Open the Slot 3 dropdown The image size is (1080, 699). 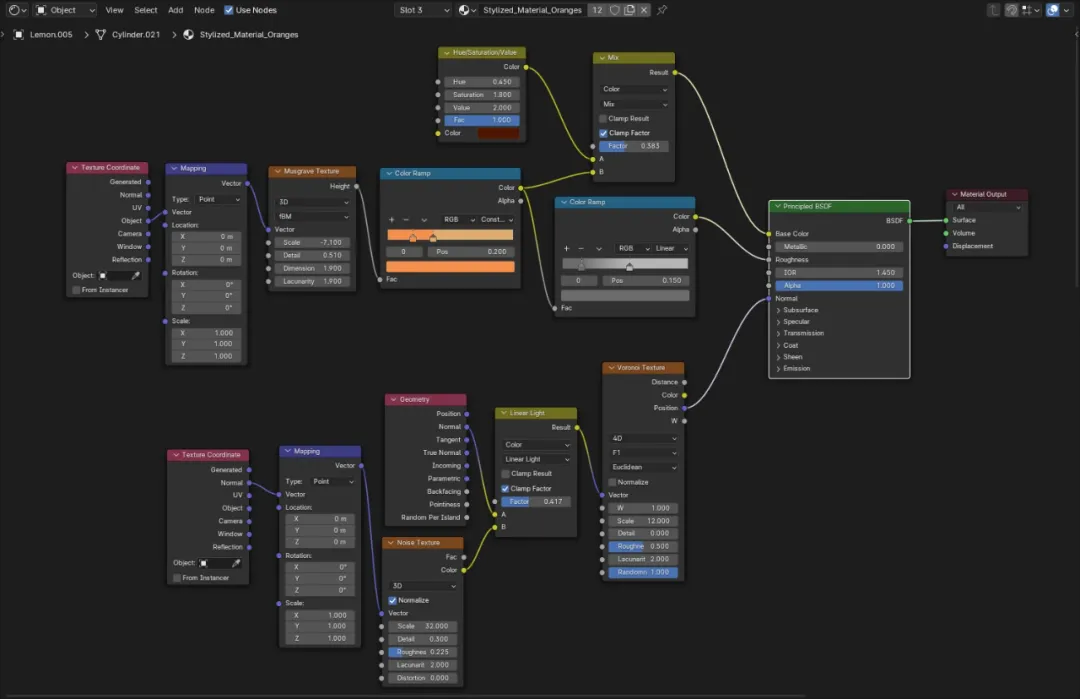point(424,10)
